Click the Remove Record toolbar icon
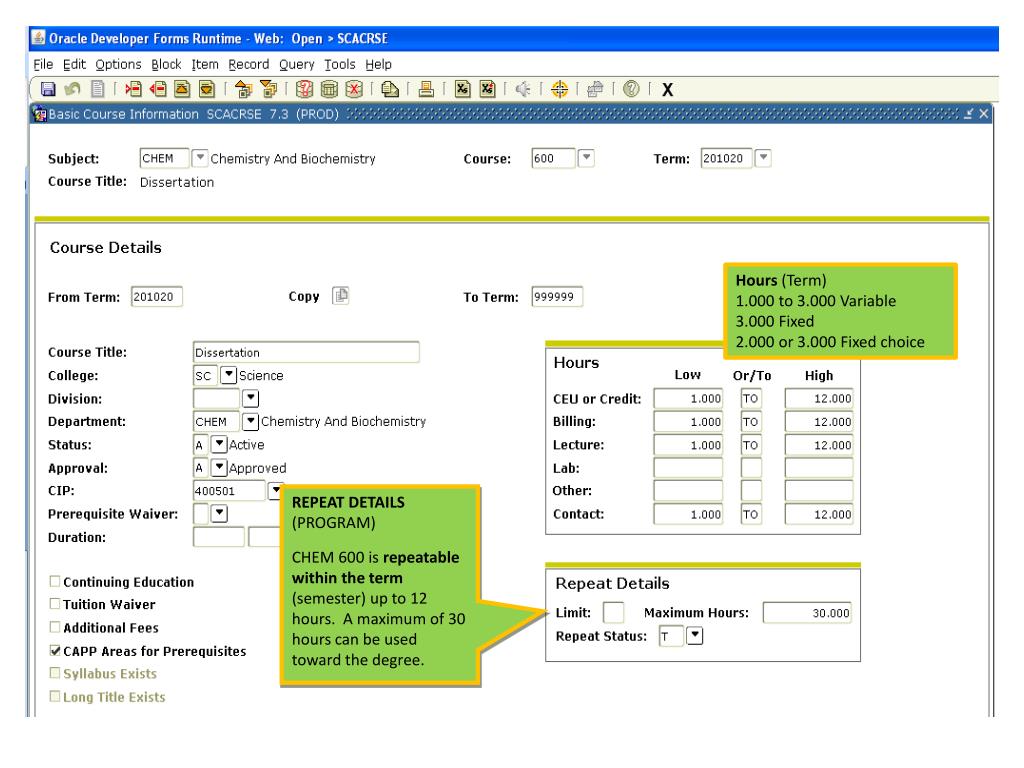 [x=157, y=89]
